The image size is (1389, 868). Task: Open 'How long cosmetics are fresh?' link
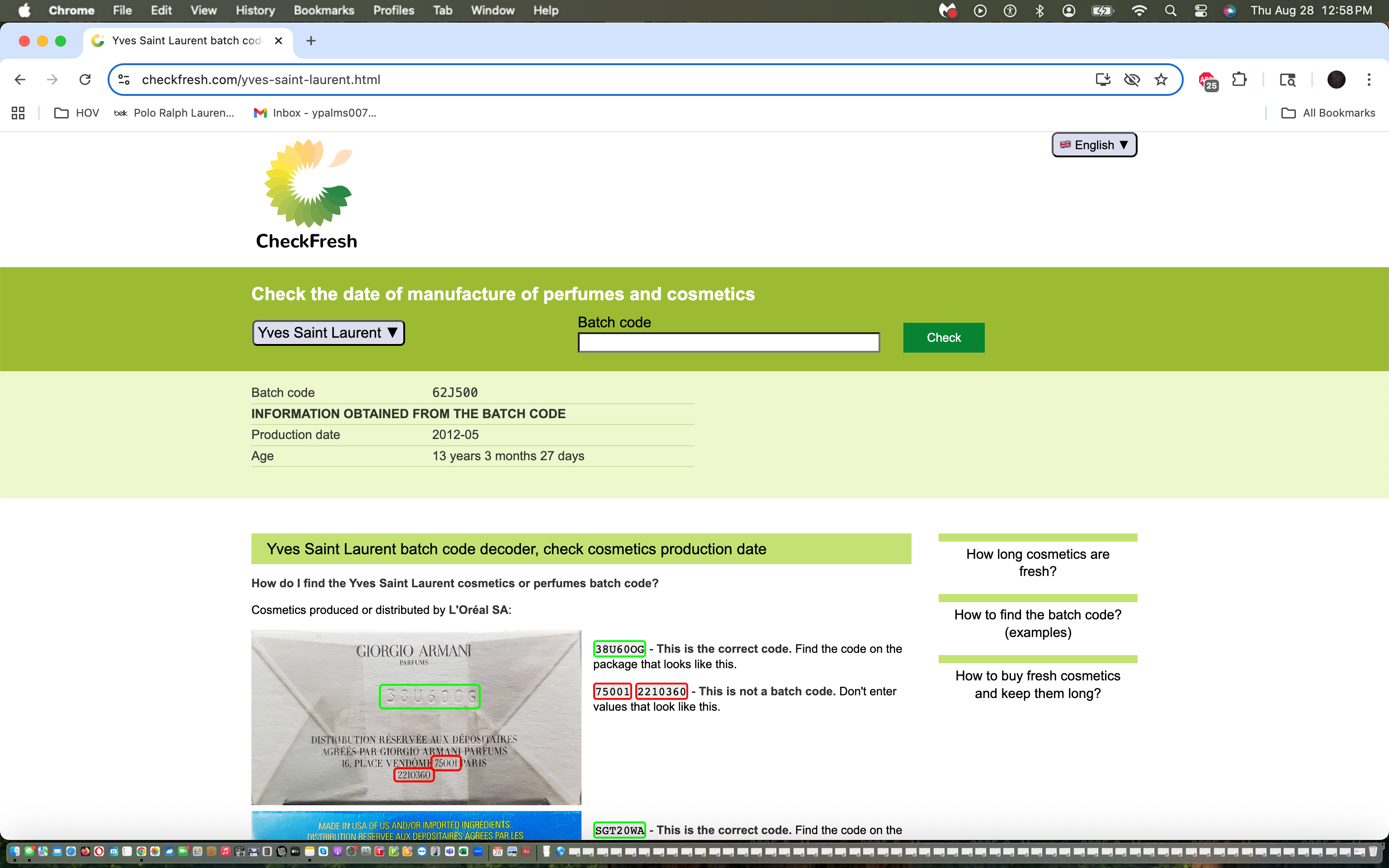1037,562
